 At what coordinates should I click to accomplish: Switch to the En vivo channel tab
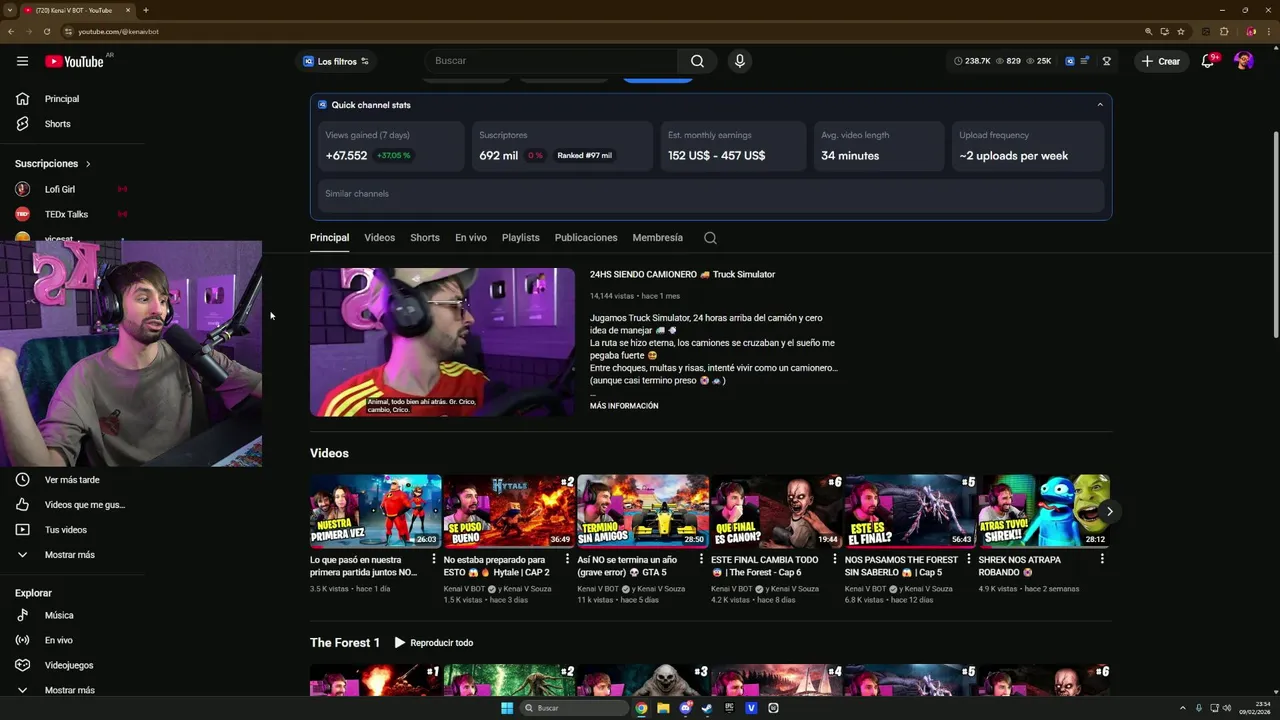click(471, 238)
